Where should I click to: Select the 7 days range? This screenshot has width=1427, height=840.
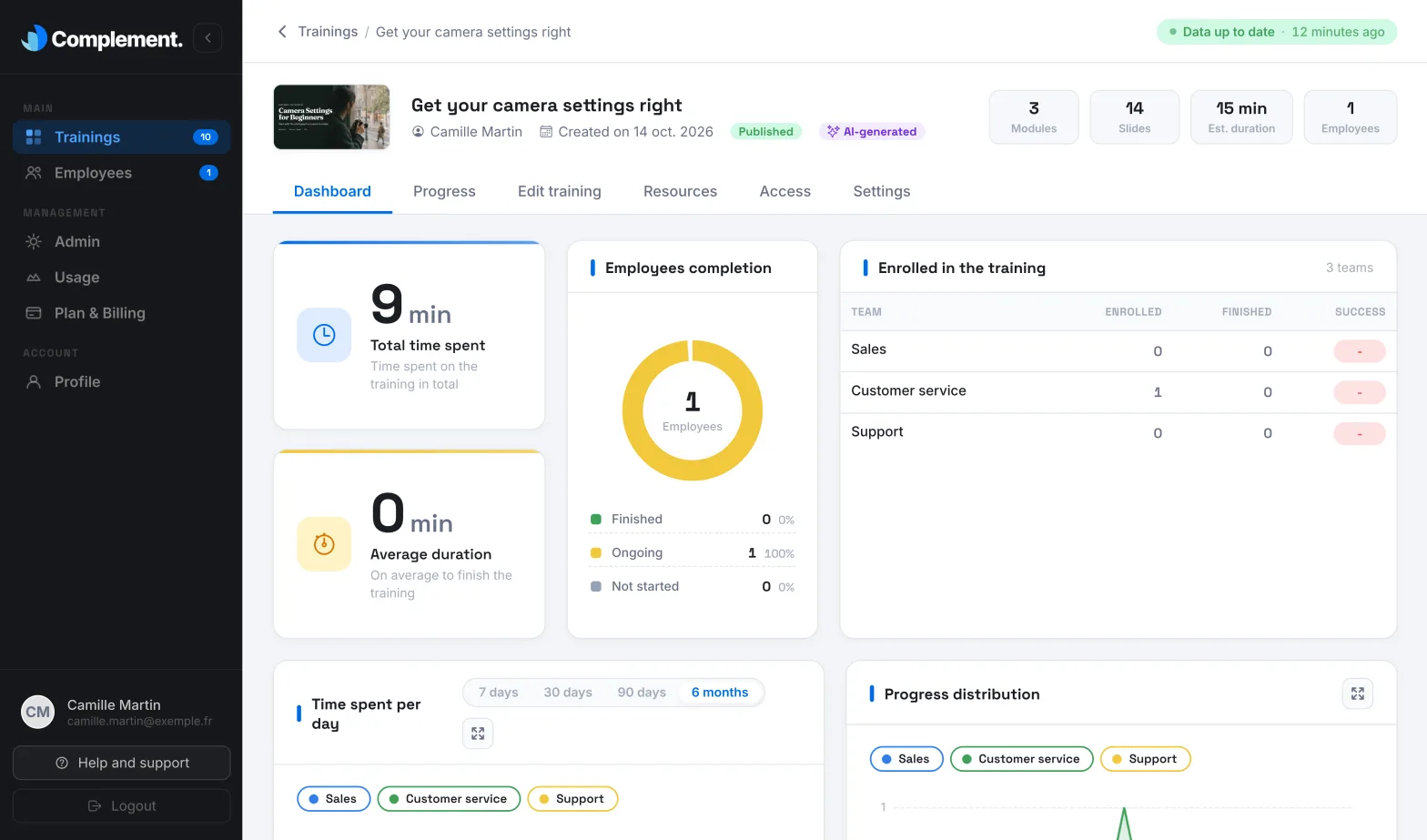pyautogui.click(x=499, y=693)
